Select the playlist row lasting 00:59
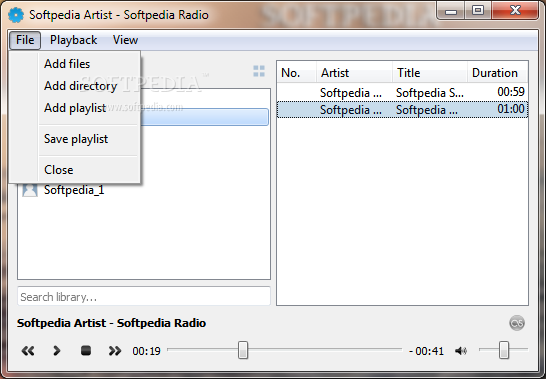Viewport: 546px width, 379px height. pyautogui.click(x=403, y=92)
